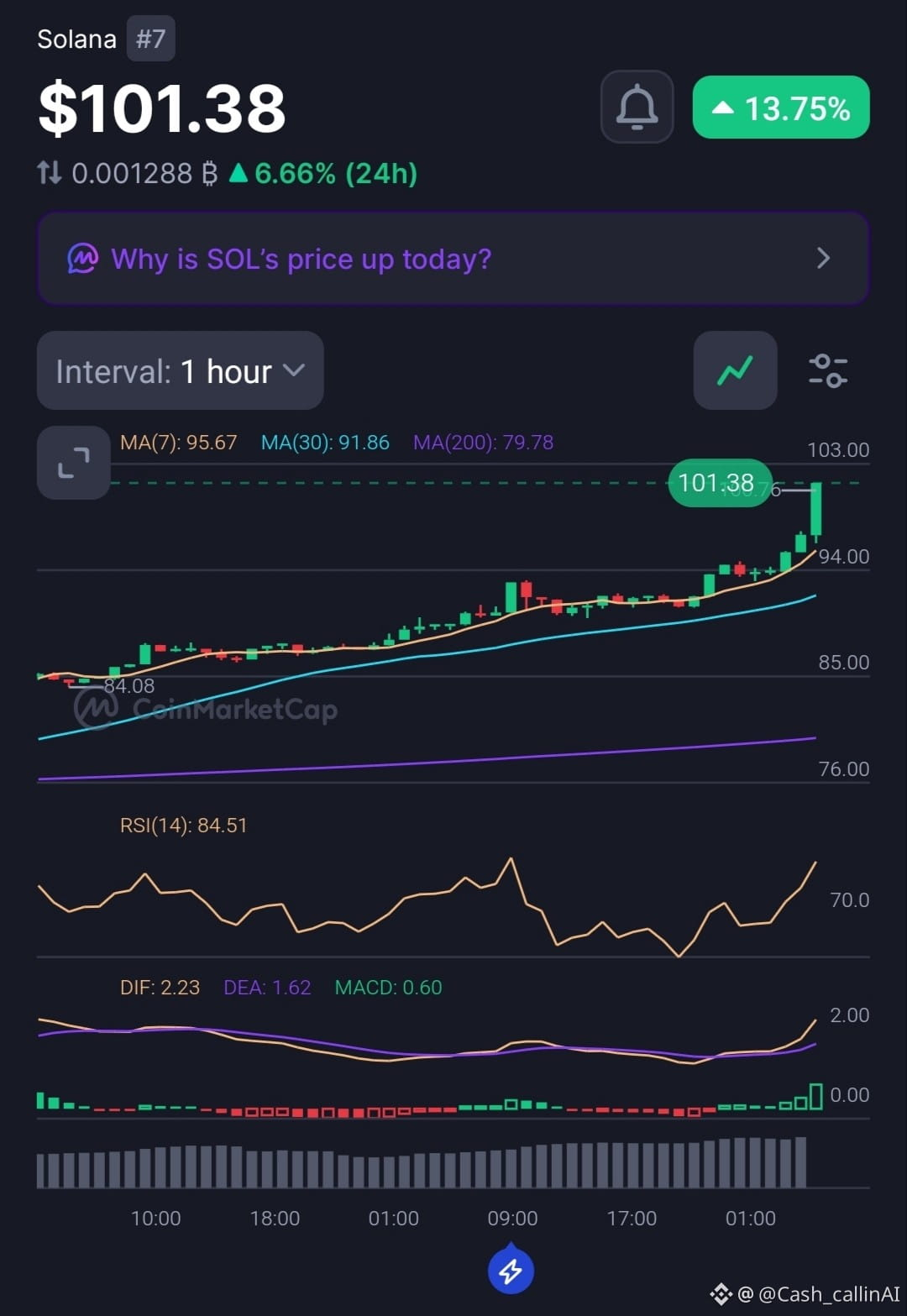907x1316 pixels.
Task: Tap the RSI(14): 84.51 label
Action: [184, 826]
